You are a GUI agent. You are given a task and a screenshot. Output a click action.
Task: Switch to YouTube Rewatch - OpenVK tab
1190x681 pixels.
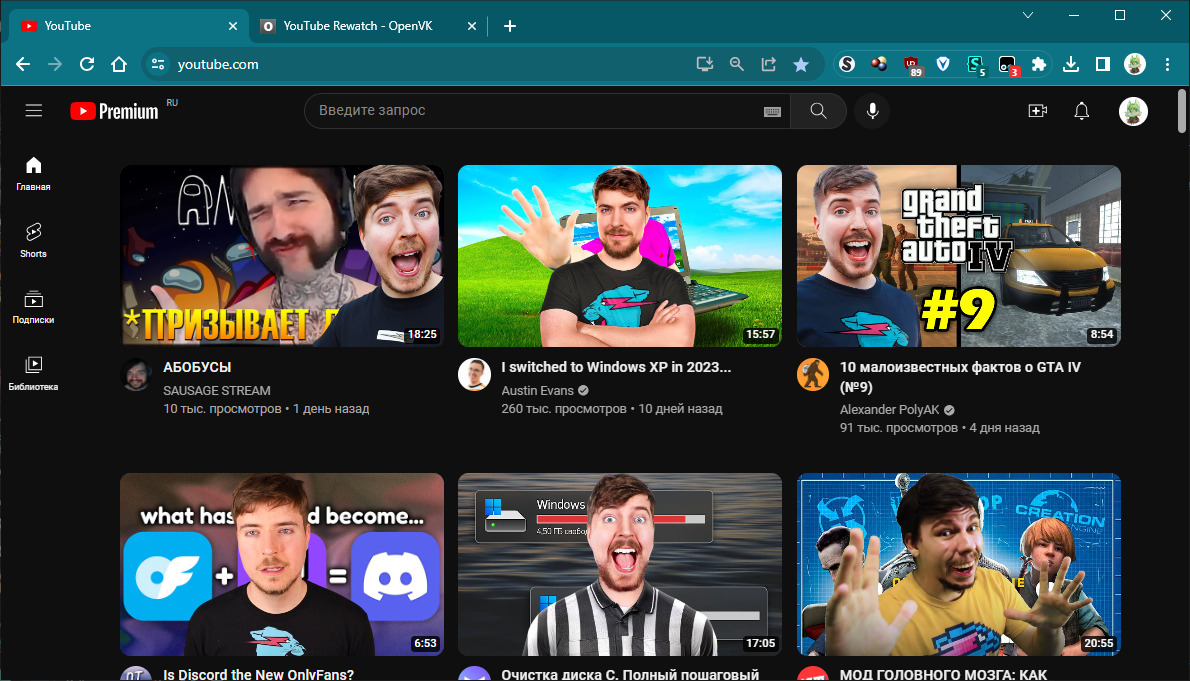coord(367,26)
